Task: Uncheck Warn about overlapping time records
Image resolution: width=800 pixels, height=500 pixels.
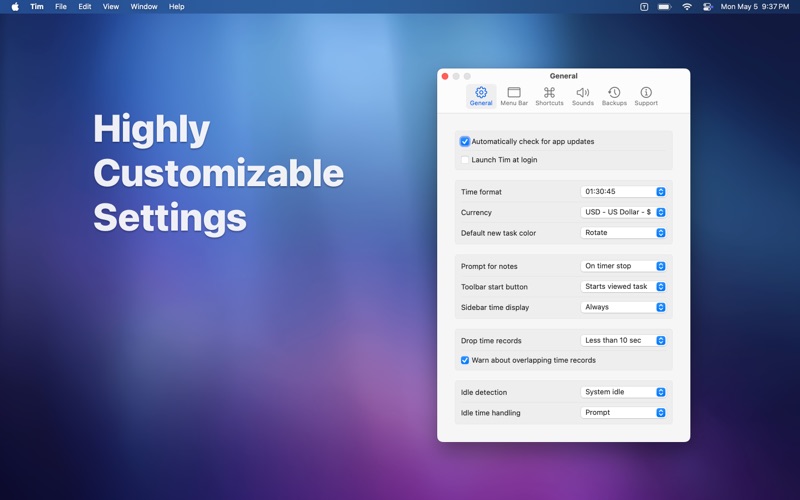Action: [465, 360]
